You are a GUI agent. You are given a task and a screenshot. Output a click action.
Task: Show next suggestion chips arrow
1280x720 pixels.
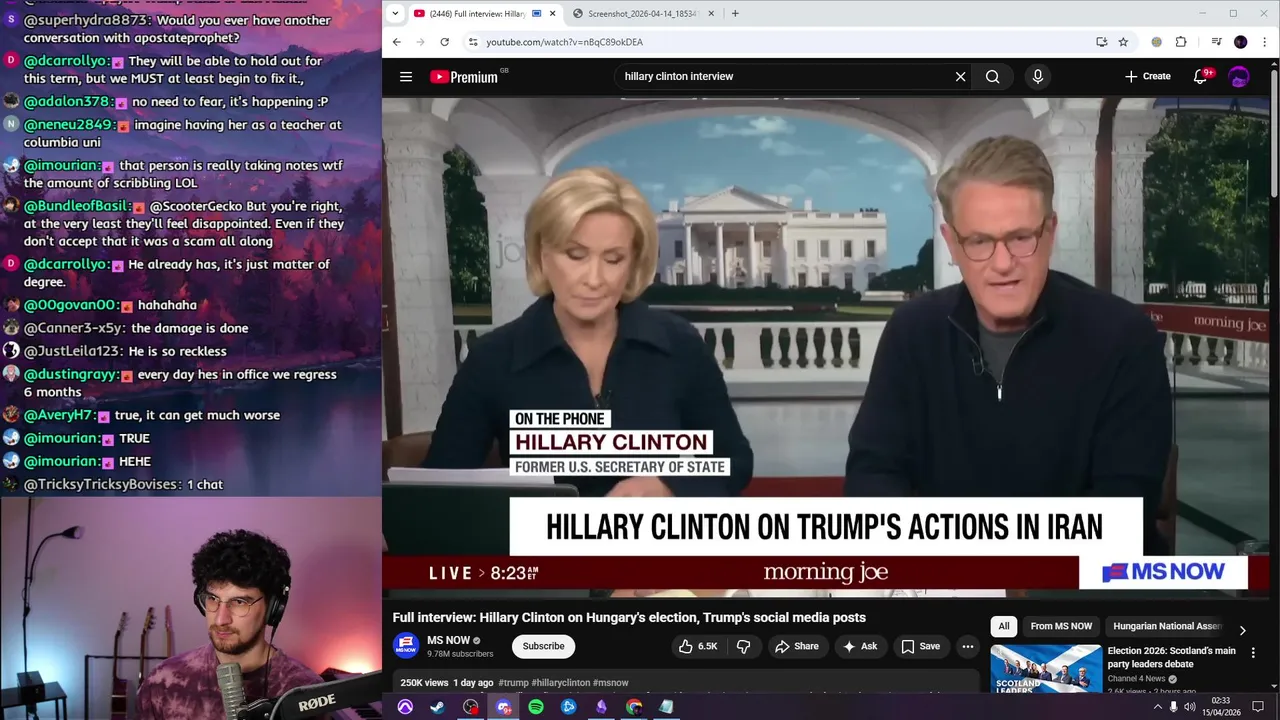[1242, 630]
